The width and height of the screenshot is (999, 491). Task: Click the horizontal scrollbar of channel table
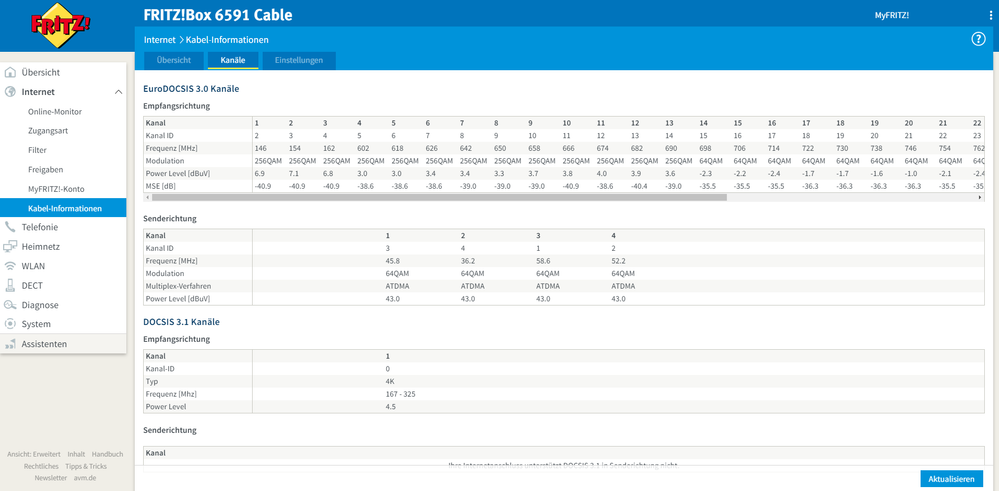(440, 198)
